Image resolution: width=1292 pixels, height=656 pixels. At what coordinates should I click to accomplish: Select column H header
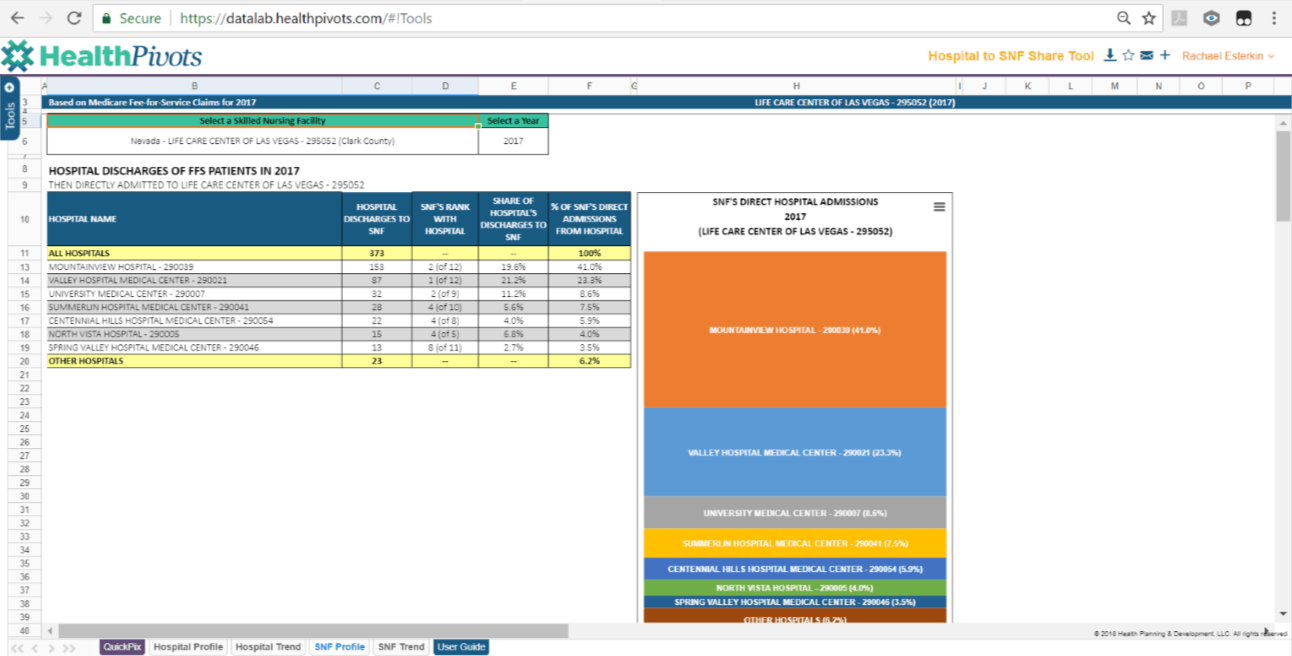[796, 86]
